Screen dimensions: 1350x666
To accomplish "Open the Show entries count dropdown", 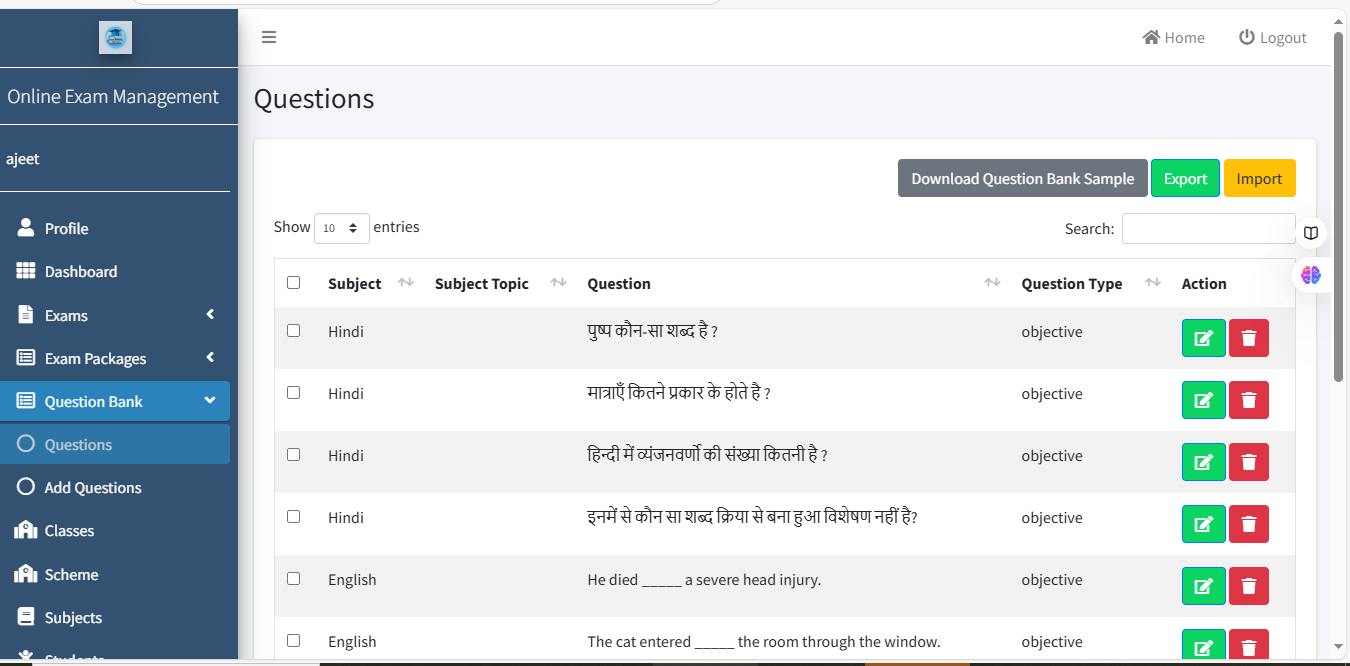I will click(x=341, y=228).
